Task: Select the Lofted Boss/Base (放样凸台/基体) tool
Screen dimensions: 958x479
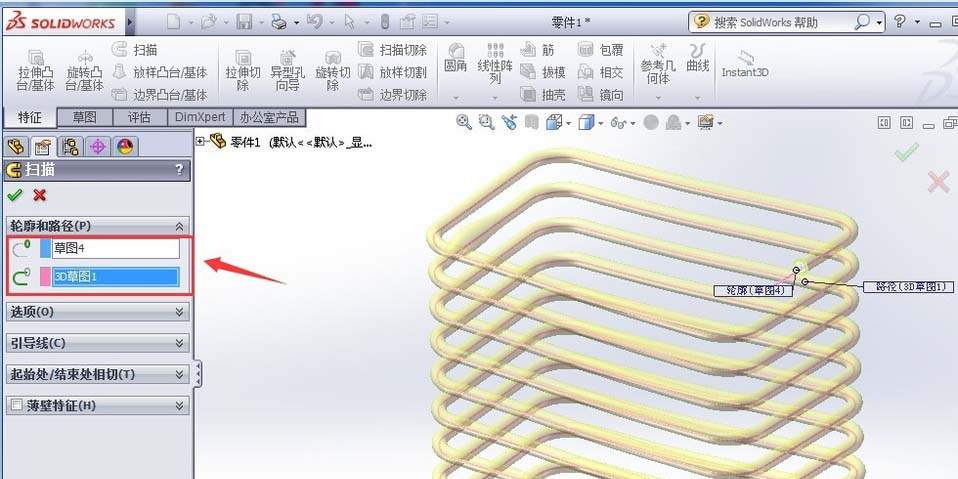Action: (x=160, y=72)
